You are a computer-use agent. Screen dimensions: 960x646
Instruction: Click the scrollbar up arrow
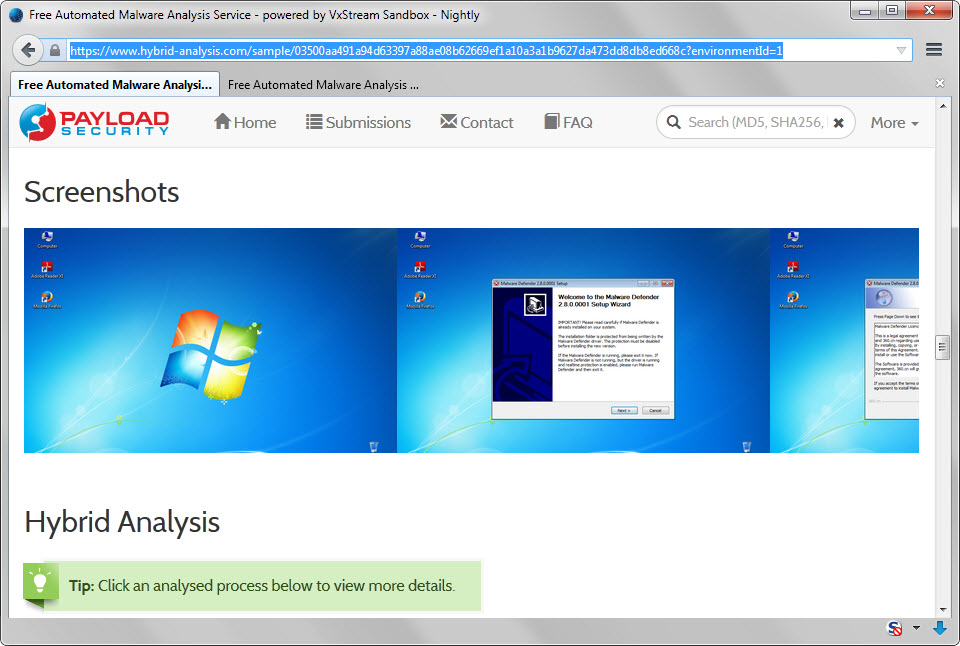(942, 105)
